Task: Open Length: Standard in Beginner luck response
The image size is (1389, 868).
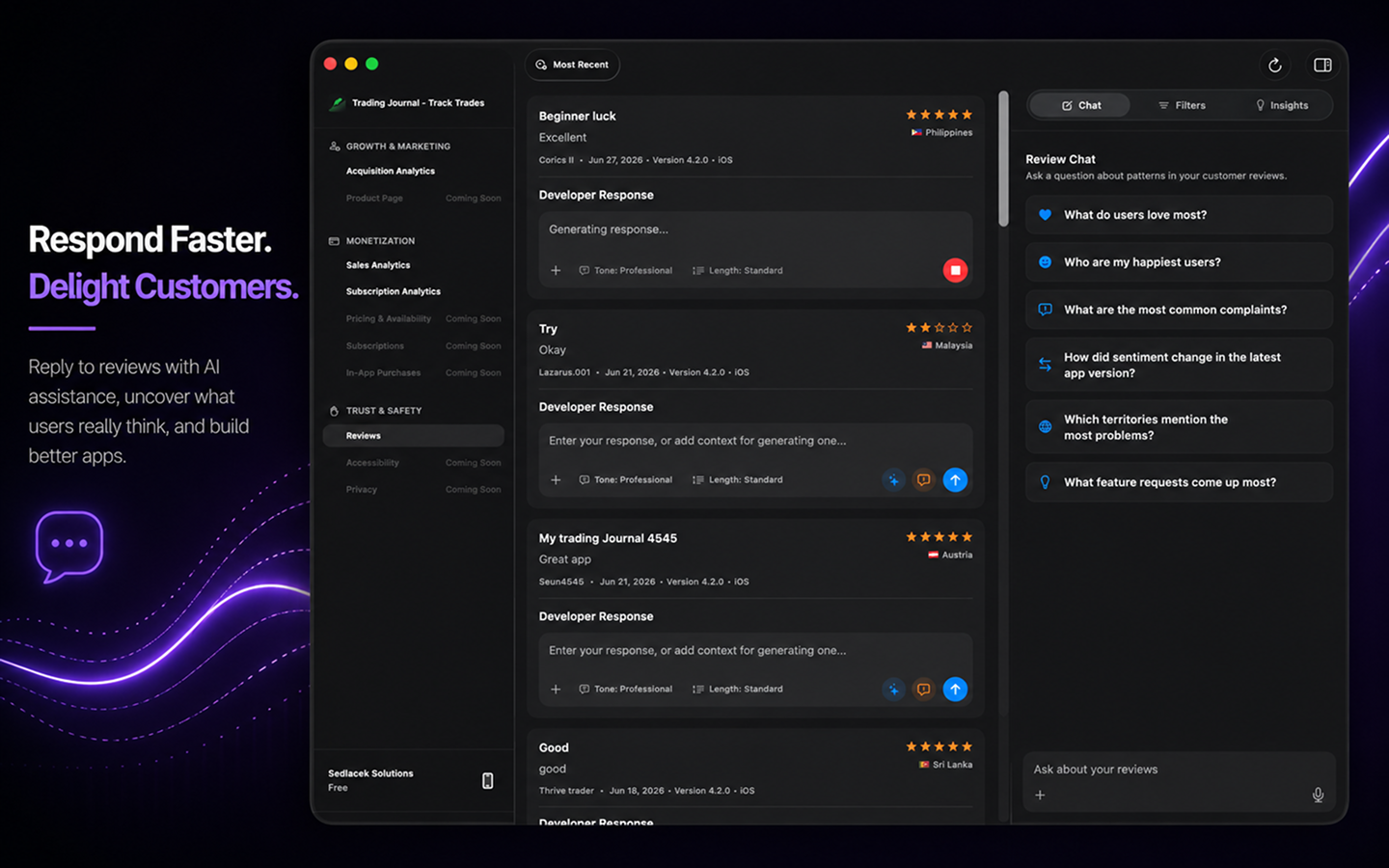Action: point(738,270)
